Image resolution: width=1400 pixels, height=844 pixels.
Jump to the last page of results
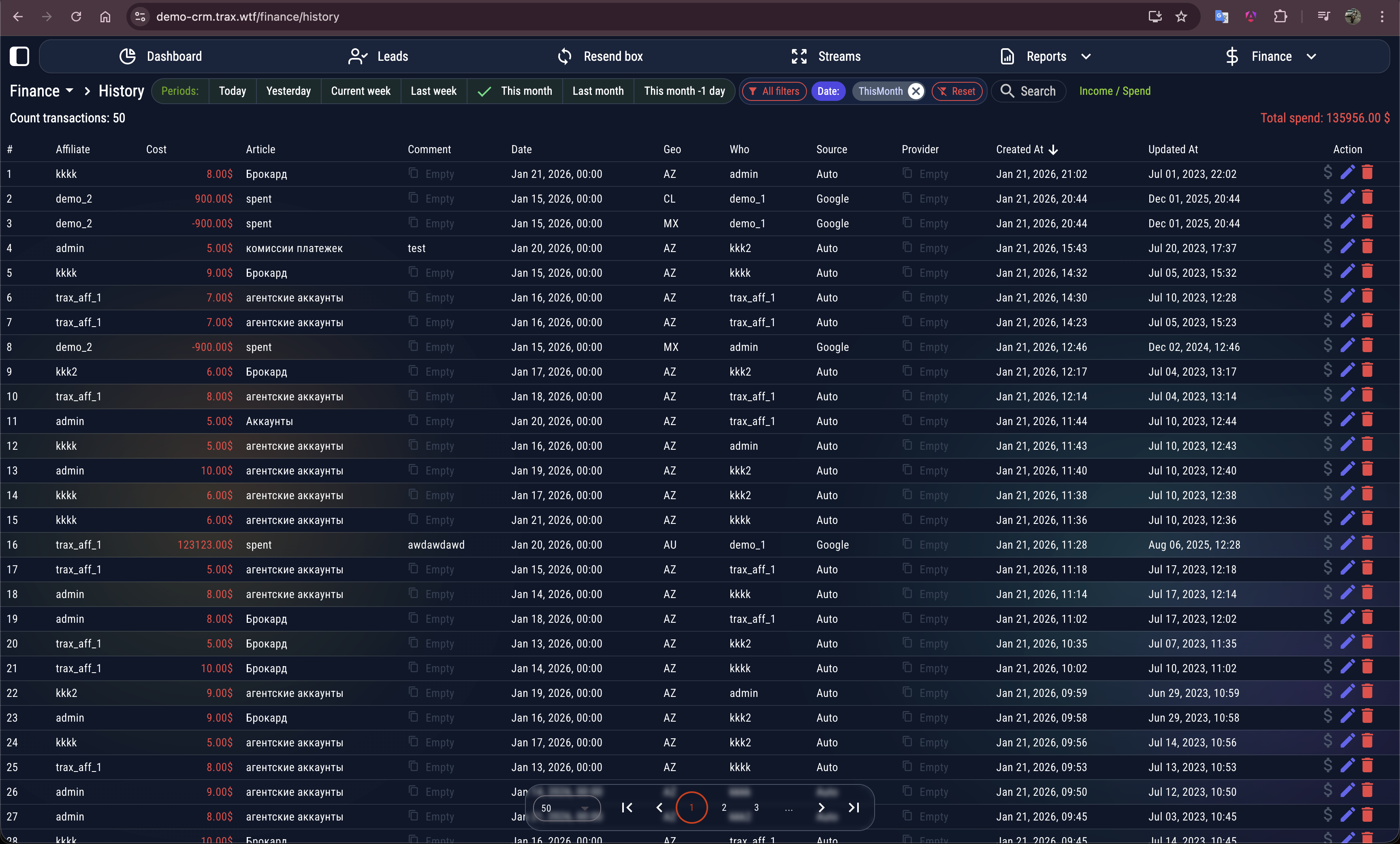coord(854,807)
